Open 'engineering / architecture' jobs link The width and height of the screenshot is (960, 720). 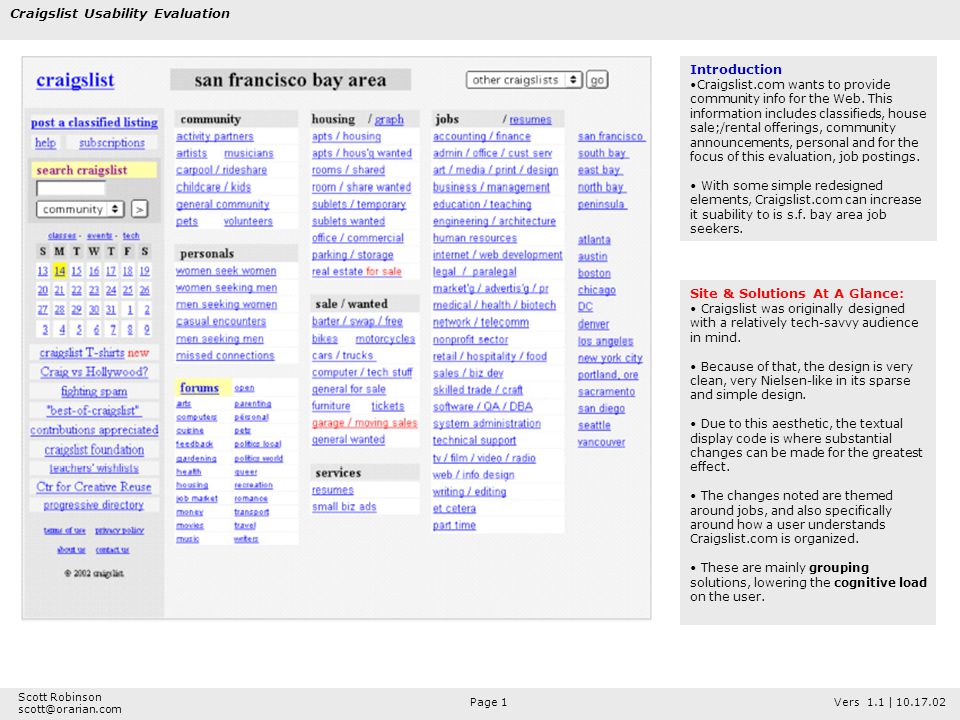(x=495, y=221)
